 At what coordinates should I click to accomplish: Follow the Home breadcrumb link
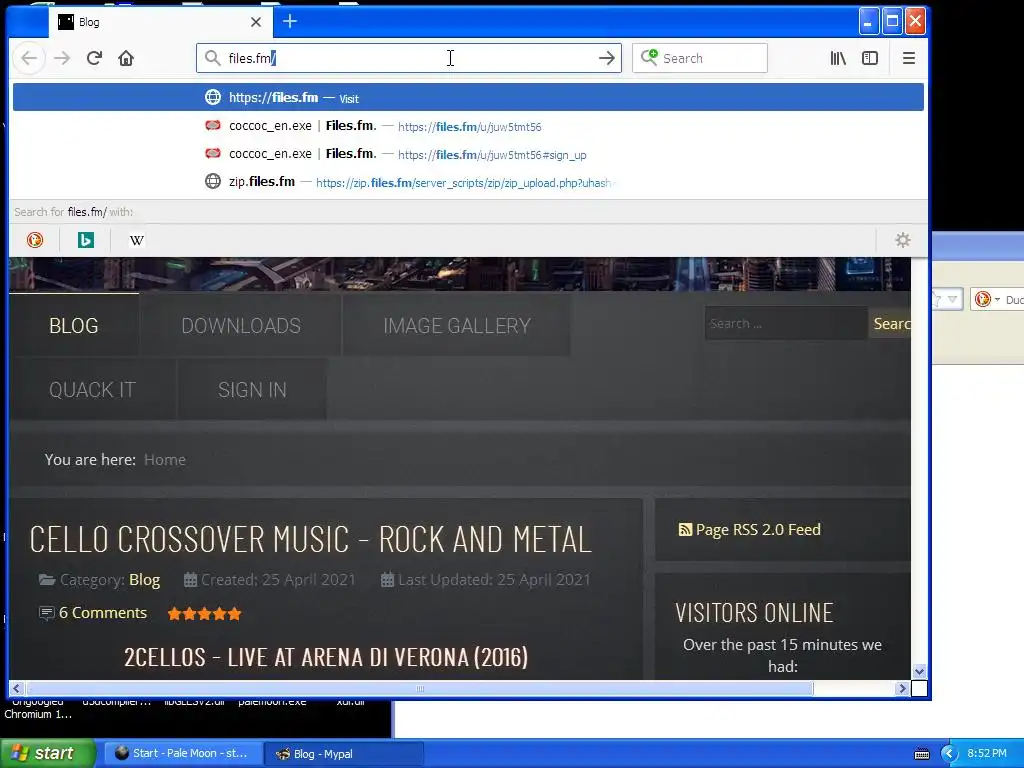coord(165,460)
